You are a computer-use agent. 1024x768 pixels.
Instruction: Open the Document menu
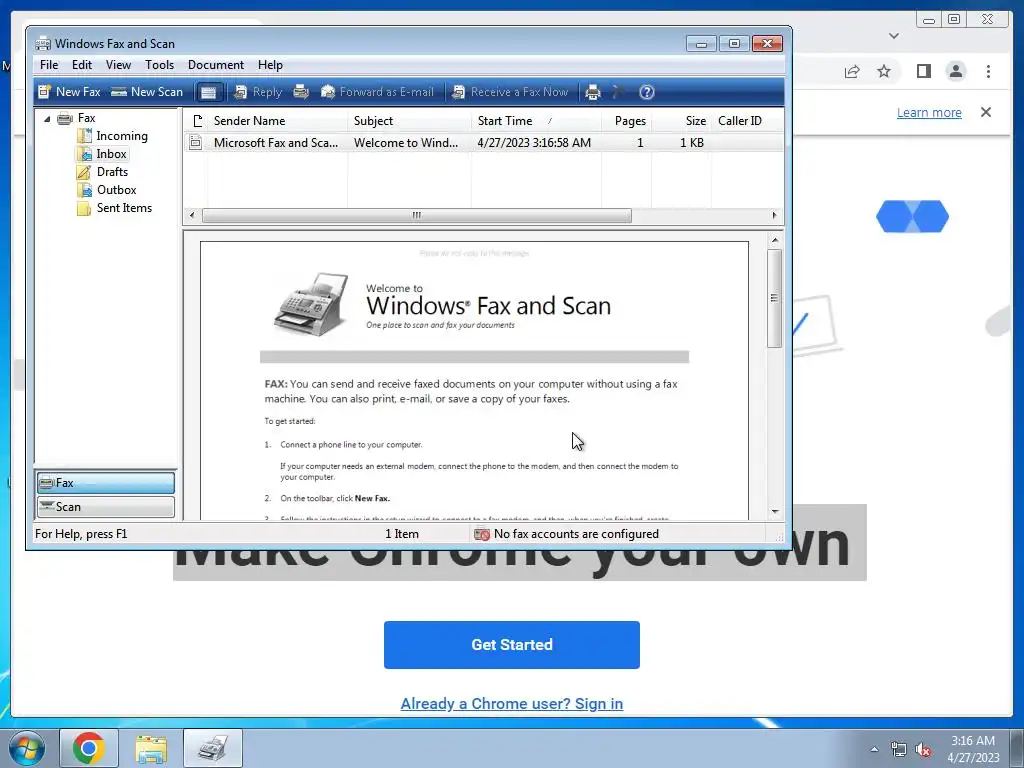coord(216,65)
